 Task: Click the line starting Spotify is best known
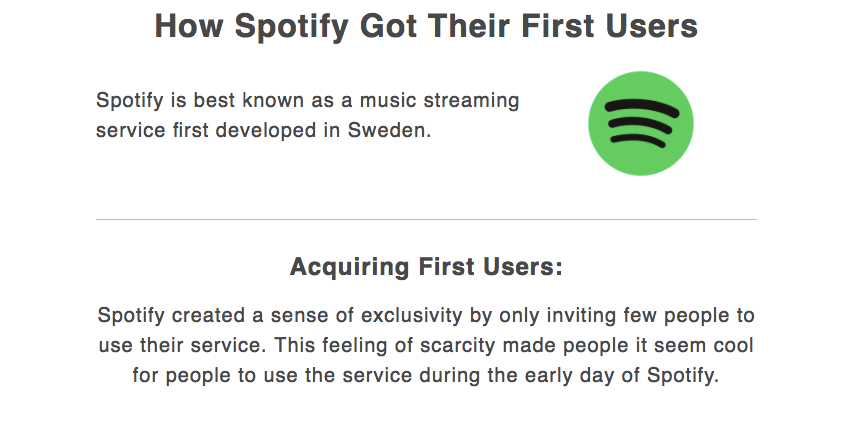(x=308, y=101)
